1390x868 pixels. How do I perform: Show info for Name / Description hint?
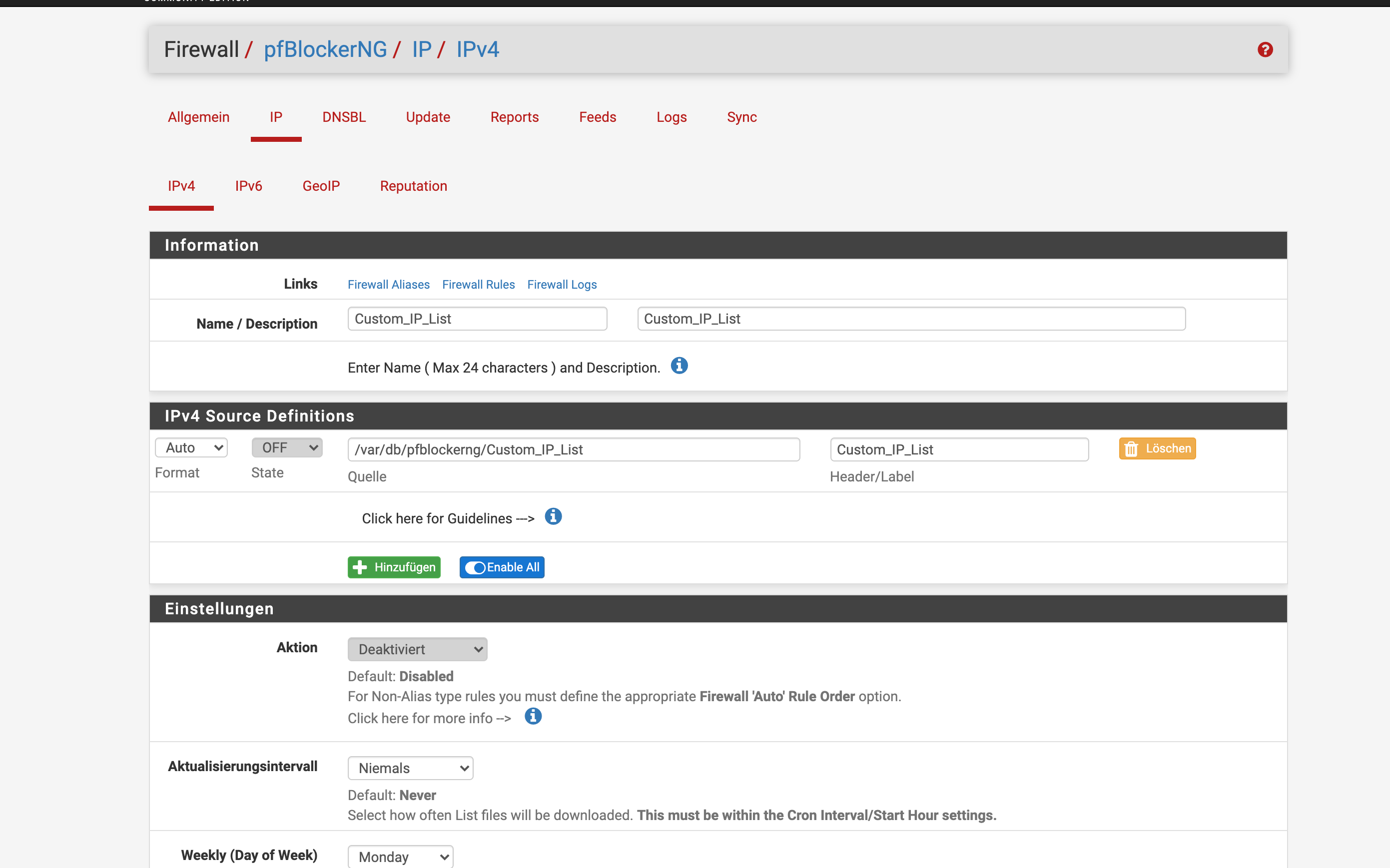pos(679,366)
